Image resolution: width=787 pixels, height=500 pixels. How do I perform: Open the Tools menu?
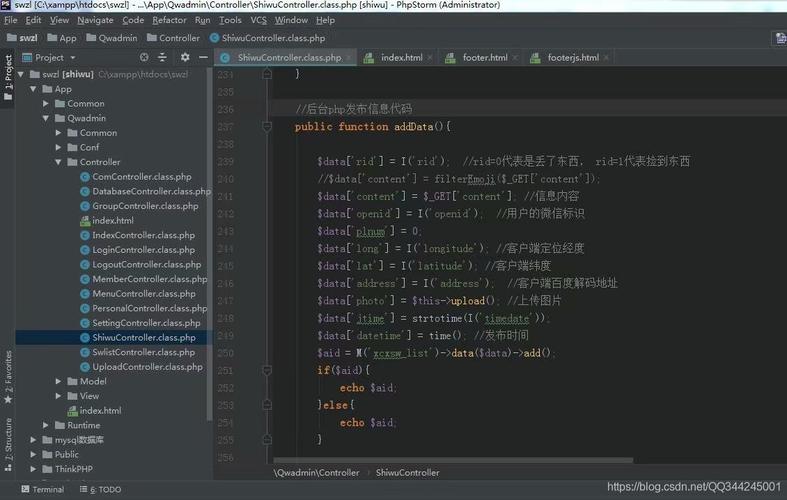click(230, 20)
